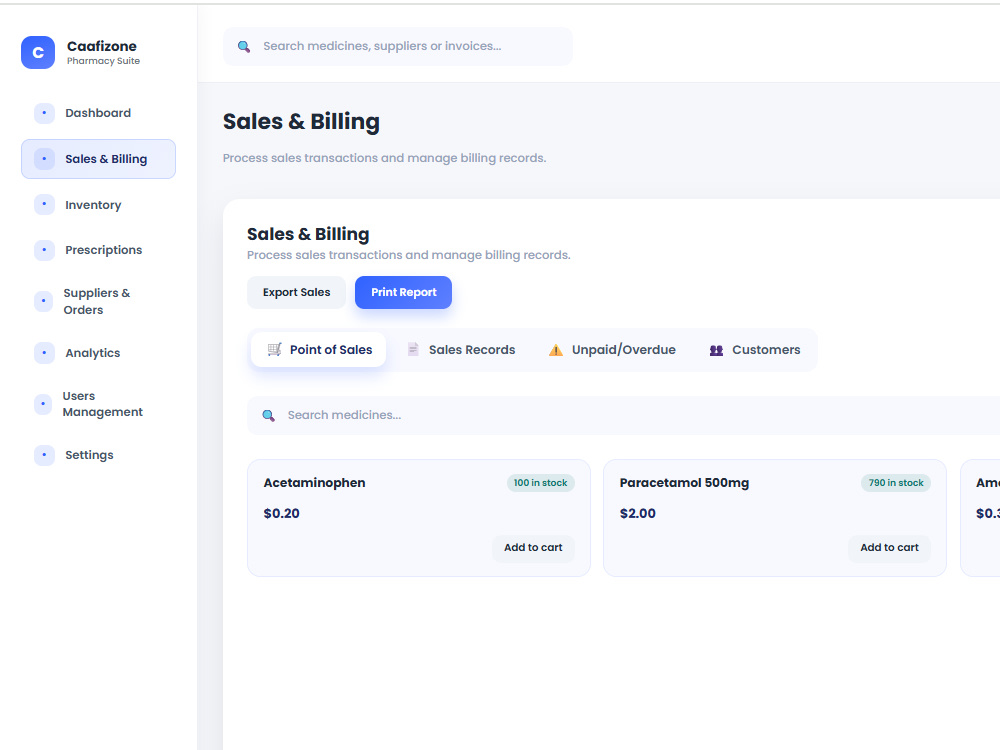Select Sales & Billing in the sidebar

point(98,159)
